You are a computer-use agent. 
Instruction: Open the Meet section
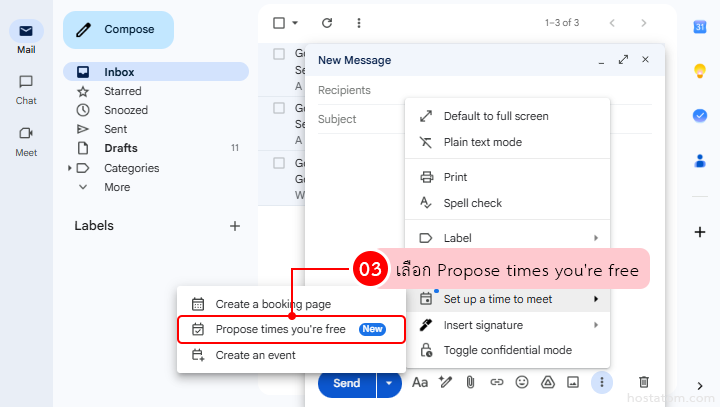pos(26,142)
